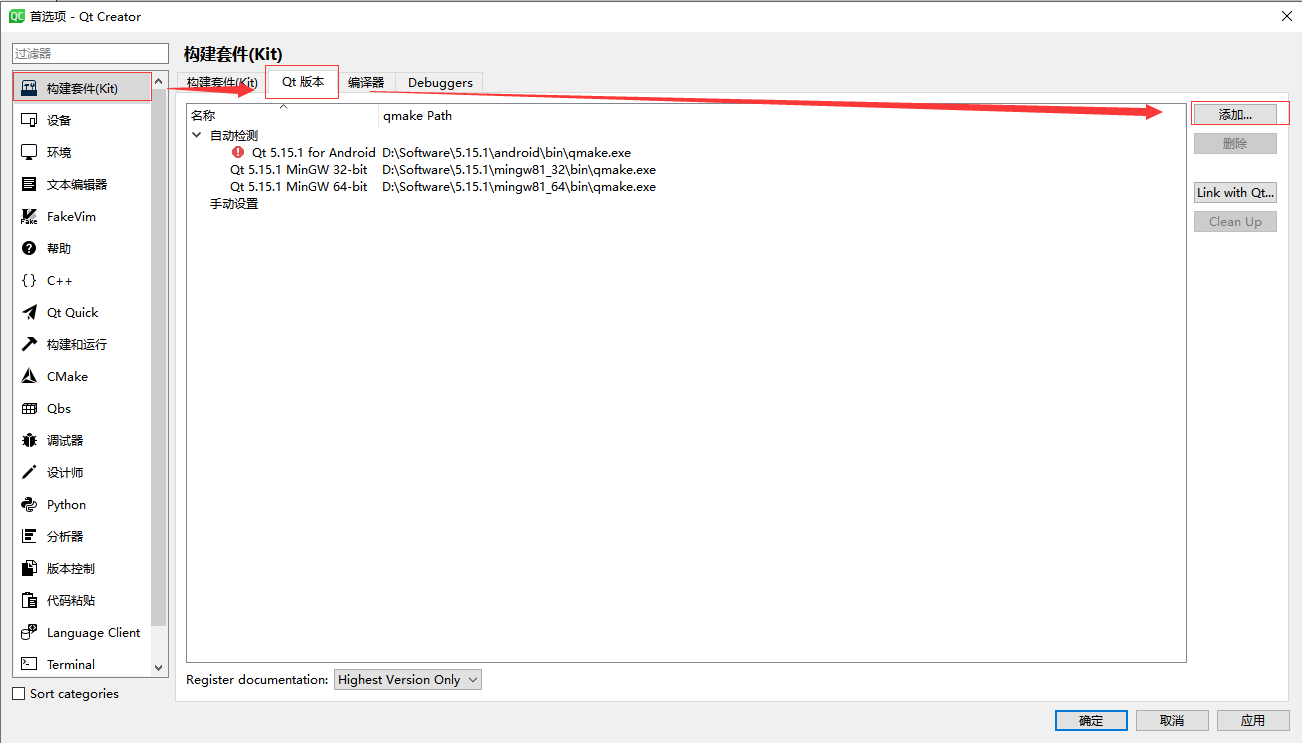This screenshot has height=743, width=1302.
Task: Click the 应用 button
Action: (1253, 720)
